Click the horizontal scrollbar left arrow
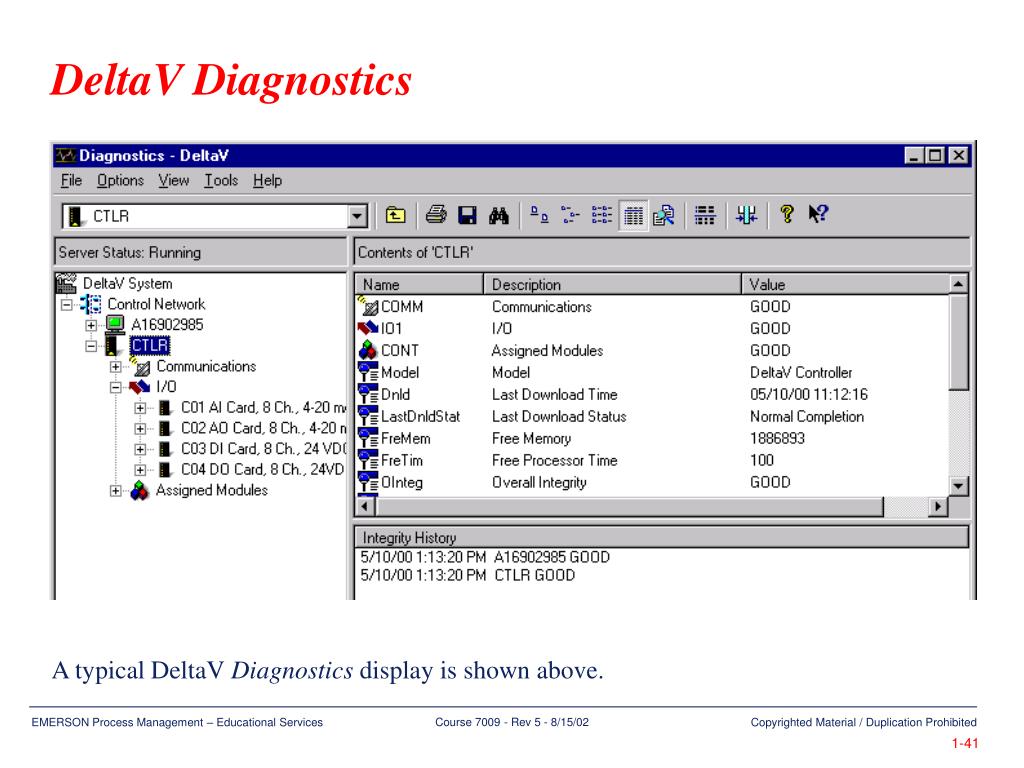The width and height of the screenshot is (1024, 768). point(366,506)
